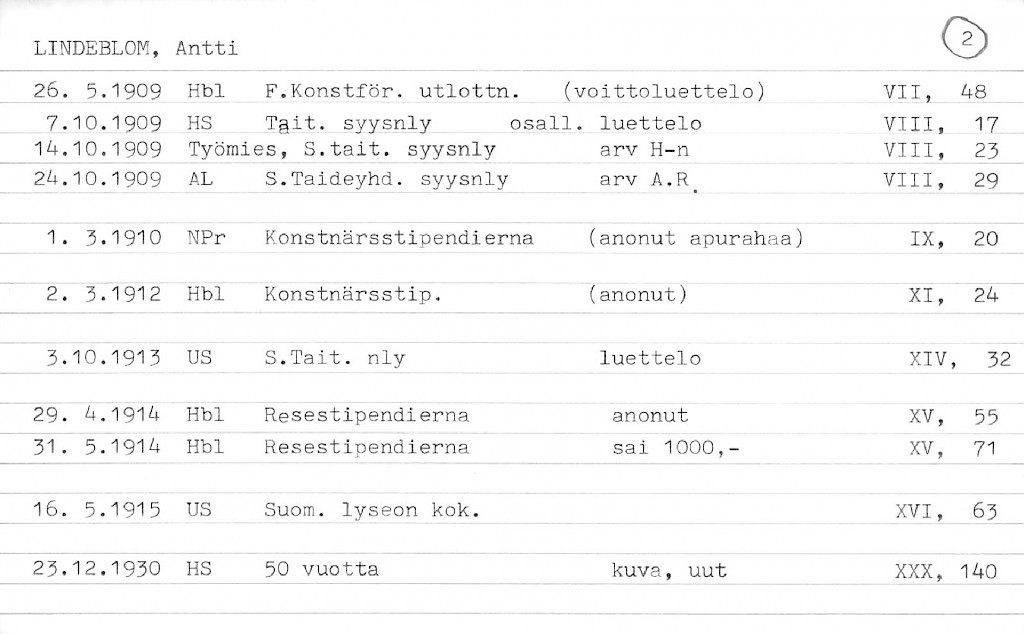The width and height of the screenshot is (1024, 634).
Task: Click the F.Konstför. utlottn. entry
Action: [x=392, y=93]
